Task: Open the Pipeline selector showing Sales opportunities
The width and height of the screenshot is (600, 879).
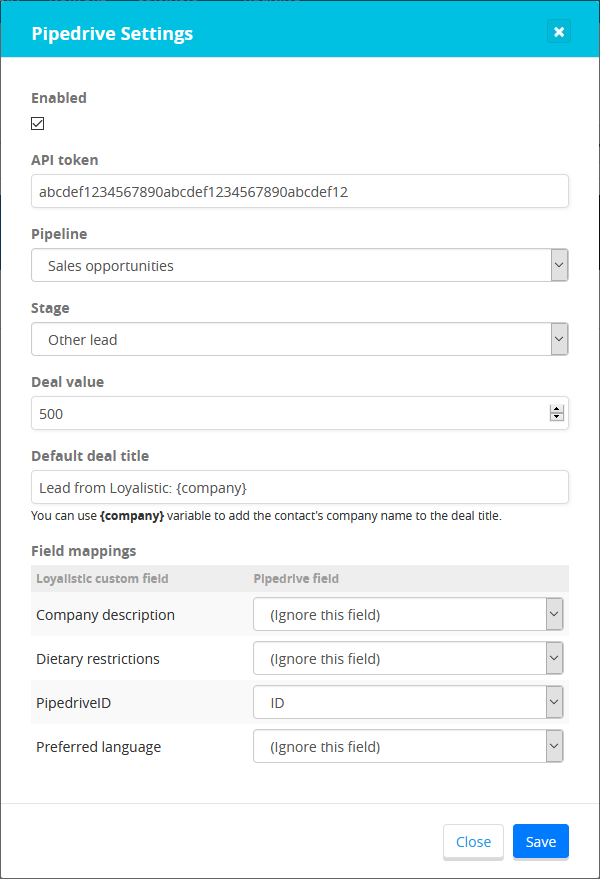Action: click(x=300, y=265)
